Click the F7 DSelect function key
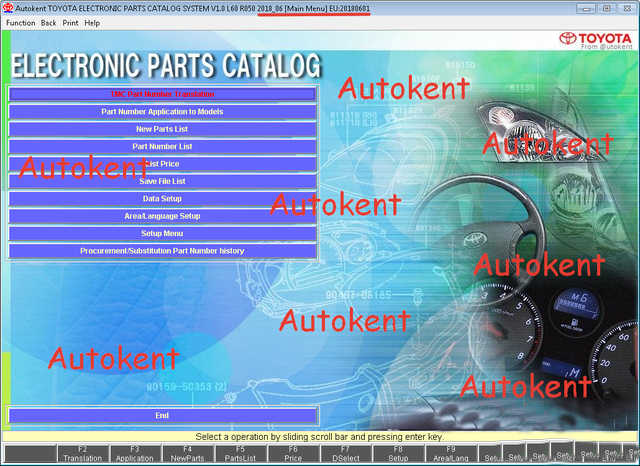The width and height of the screenshot is (640, 466). 346,454
